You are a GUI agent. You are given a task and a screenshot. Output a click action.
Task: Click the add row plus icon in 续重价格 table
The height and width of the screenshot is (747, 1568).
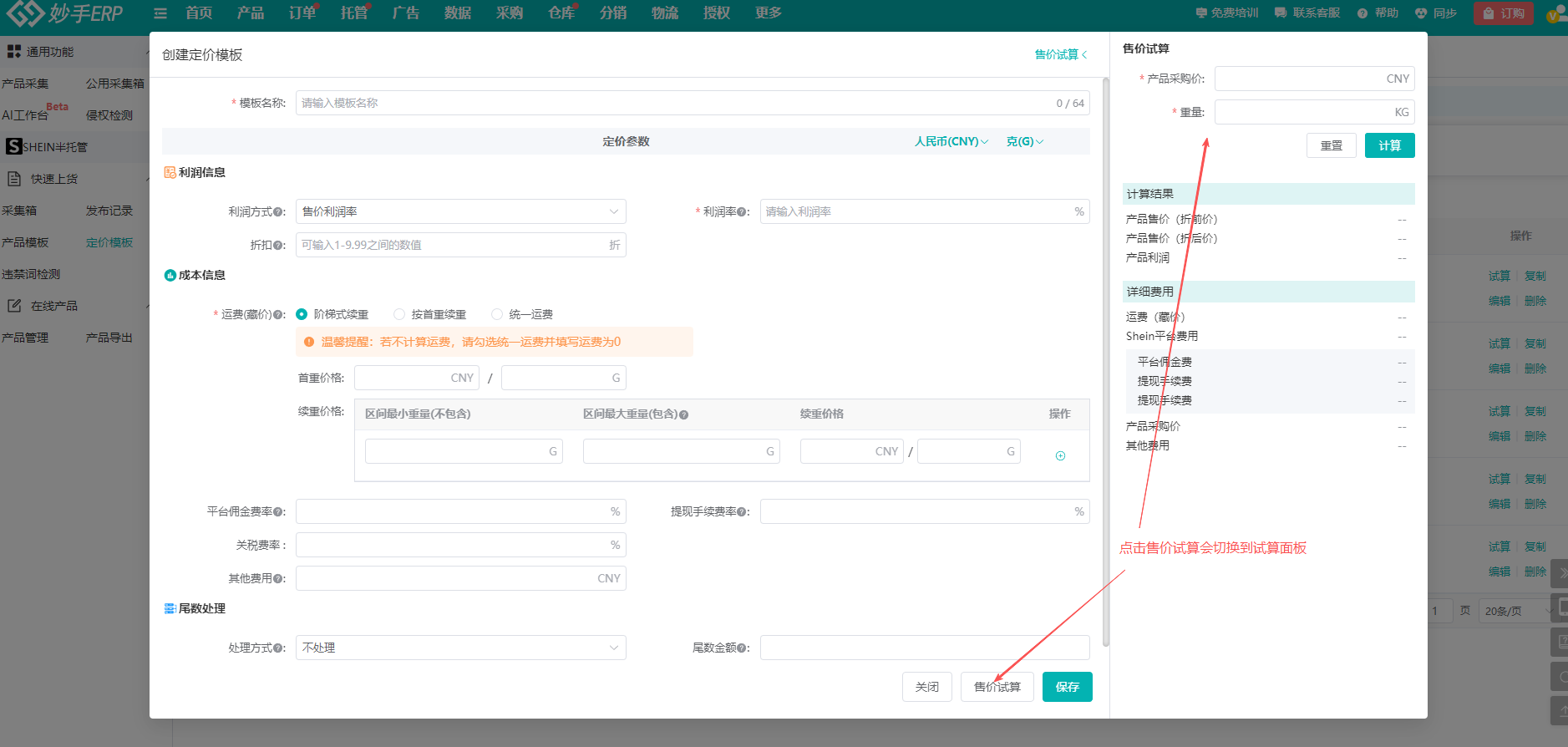pos(1060,455)
